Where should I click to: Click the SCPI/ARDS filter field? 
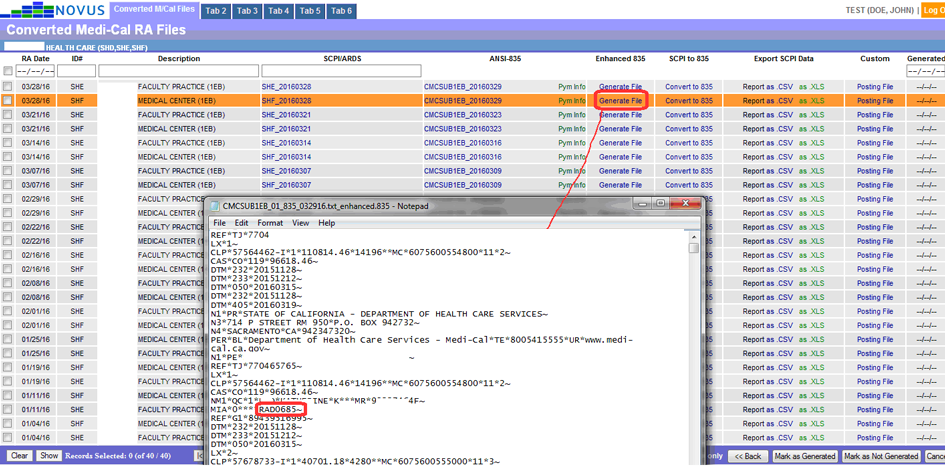click(x=341, y=71)
